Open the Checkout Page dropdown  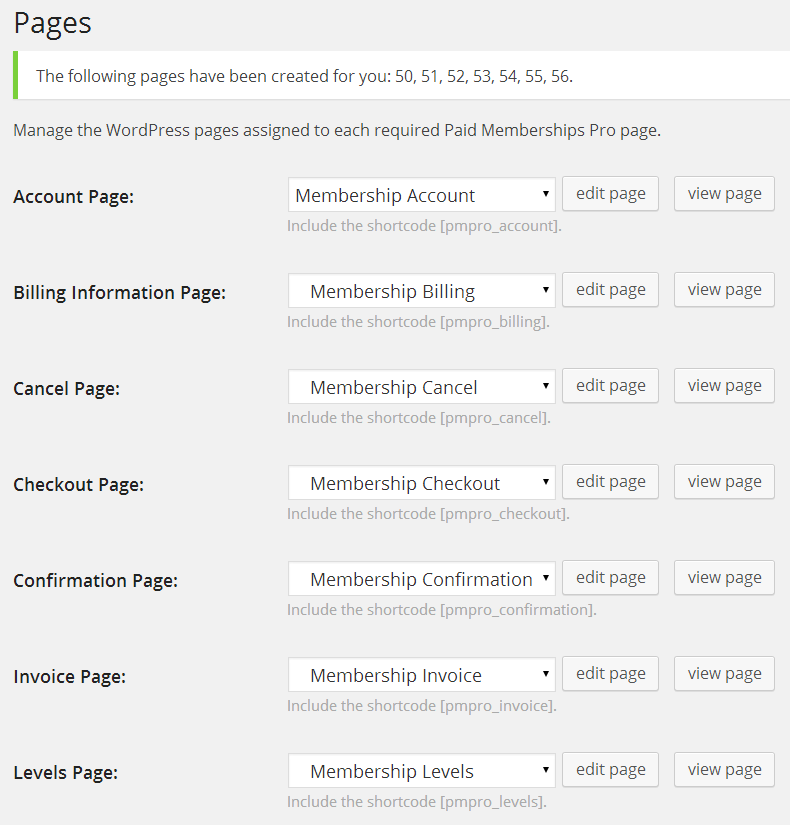421,482
